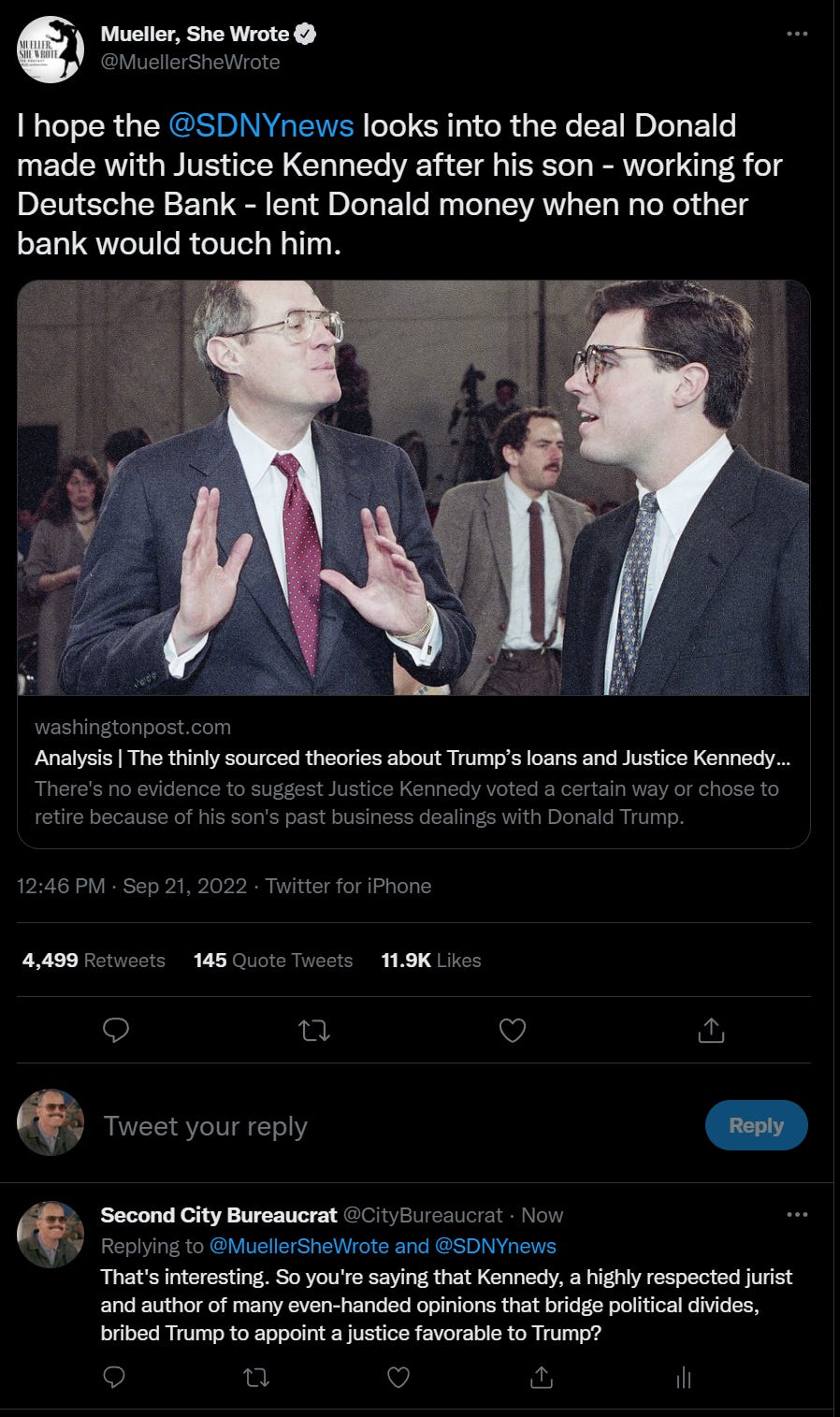Image resolution: width=840 pixels, height=1417 pixels.
Task: Open the Washington Post article card headline
Action: pos(413,758)
